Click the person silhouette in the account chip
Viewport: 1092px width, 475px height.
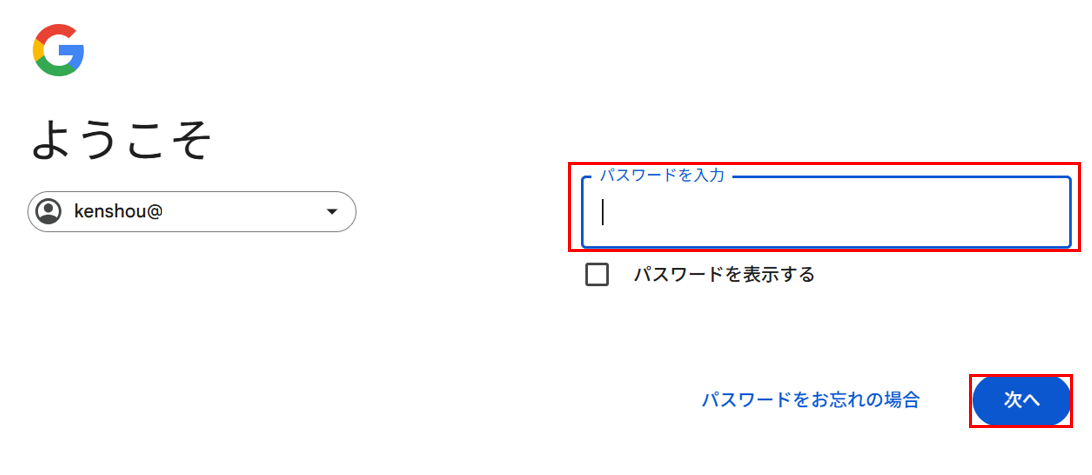tap(49, 212)
